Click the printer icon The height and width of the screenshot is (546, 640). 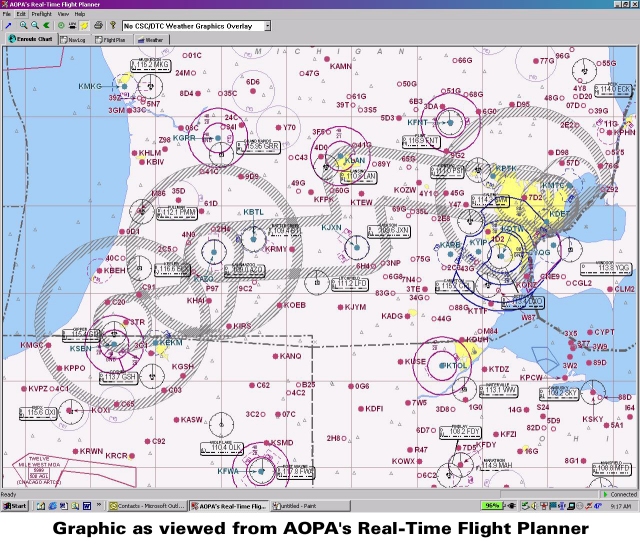98,25
